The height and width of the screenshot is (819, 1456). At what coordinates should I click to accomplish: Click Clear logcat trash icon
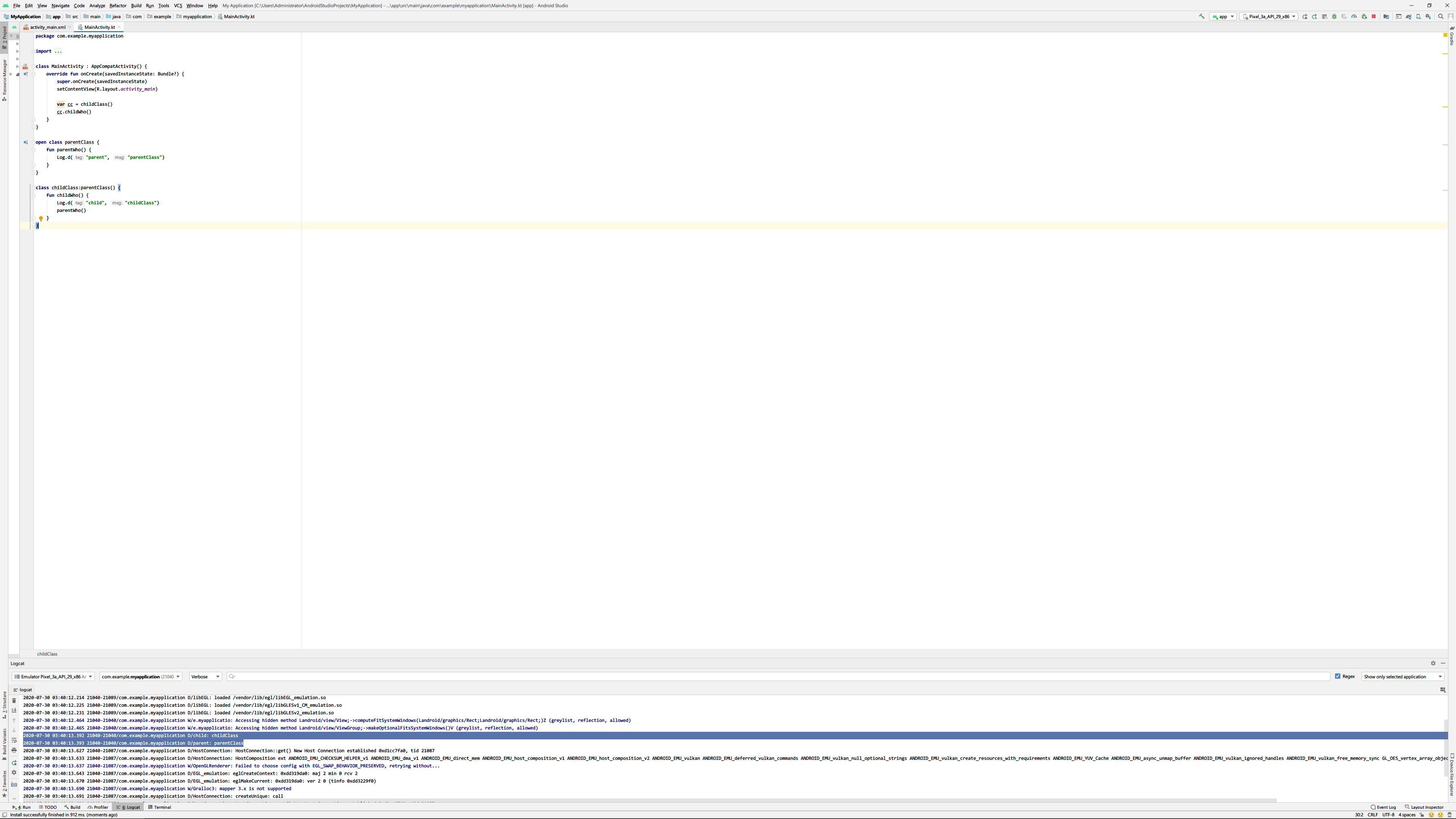click(14, 700)
